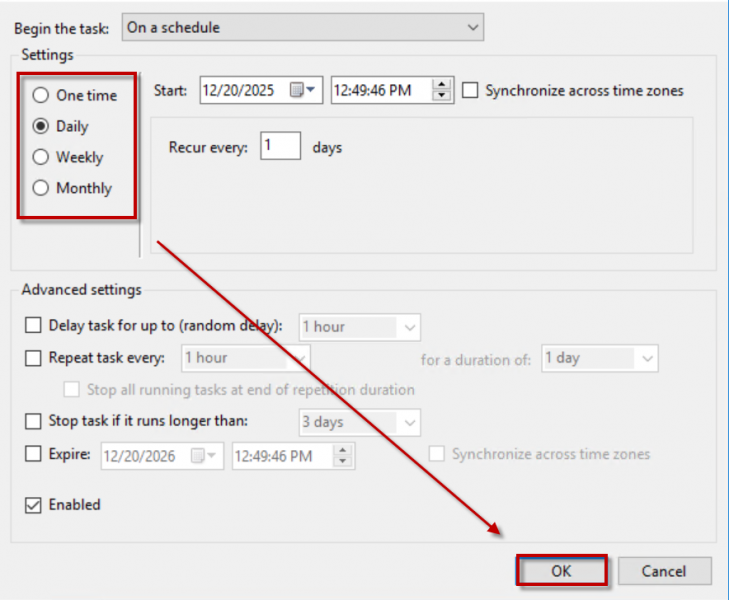The width and height of the screenshot is (729, 600).
Task: Toggle the Delay task random delay checkbox
Action: coord(33,326)
